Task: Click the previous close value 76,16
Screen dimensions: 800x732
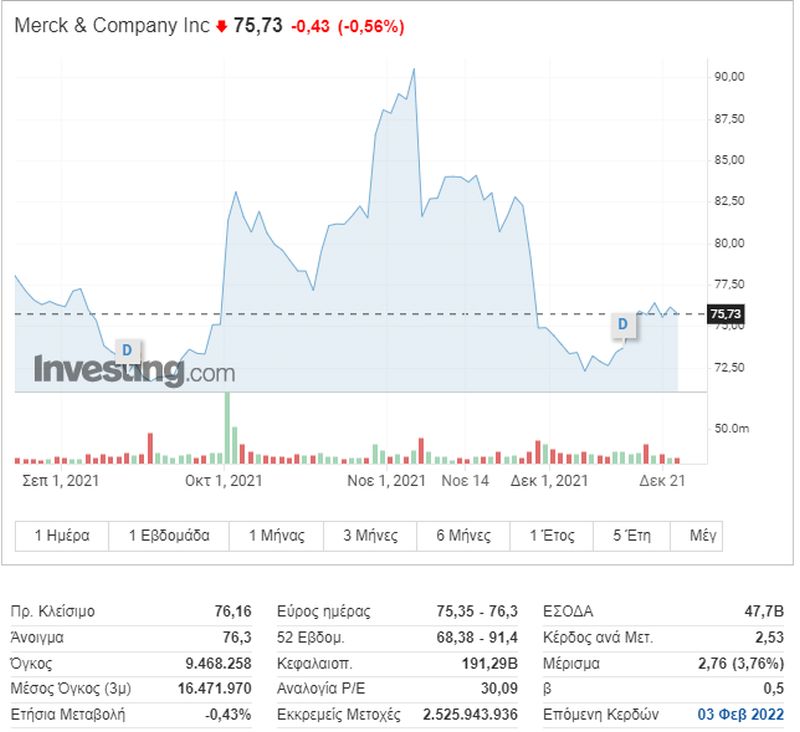Action: click(x=233, y=611)
